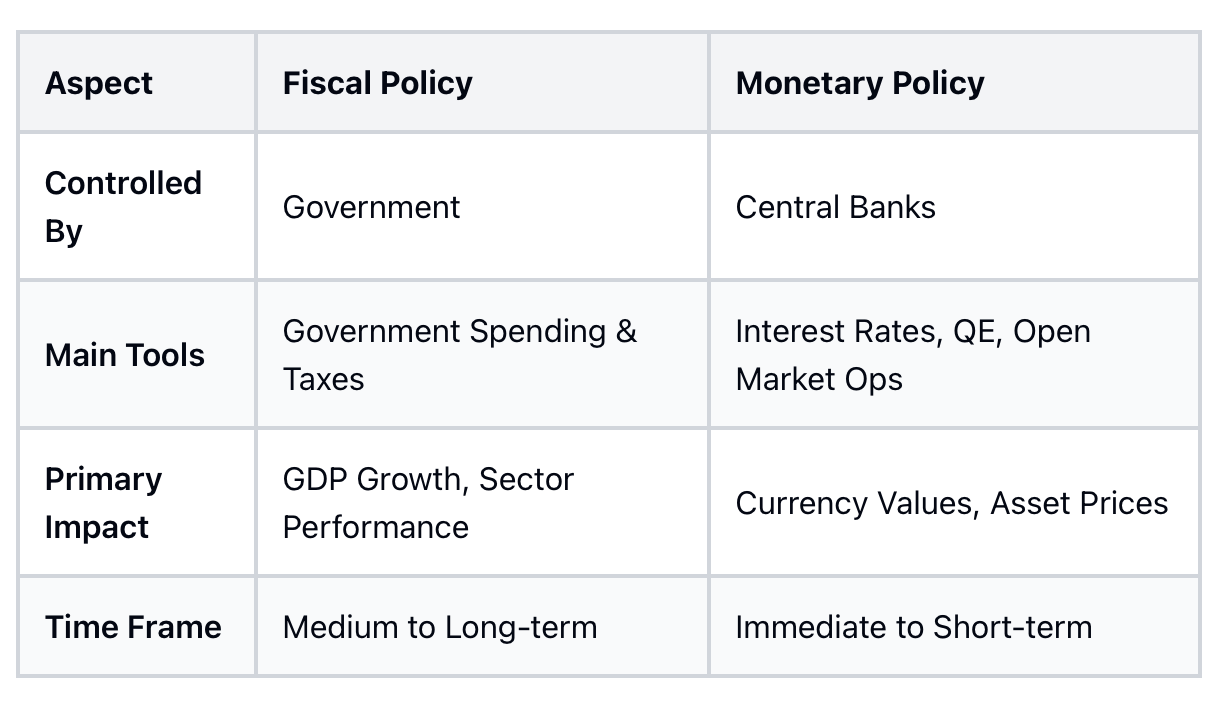Image resolution: width=1219 pixels, height=709 pixels.
Task: Click the Main Tools row label
Action: click(137, 354)
